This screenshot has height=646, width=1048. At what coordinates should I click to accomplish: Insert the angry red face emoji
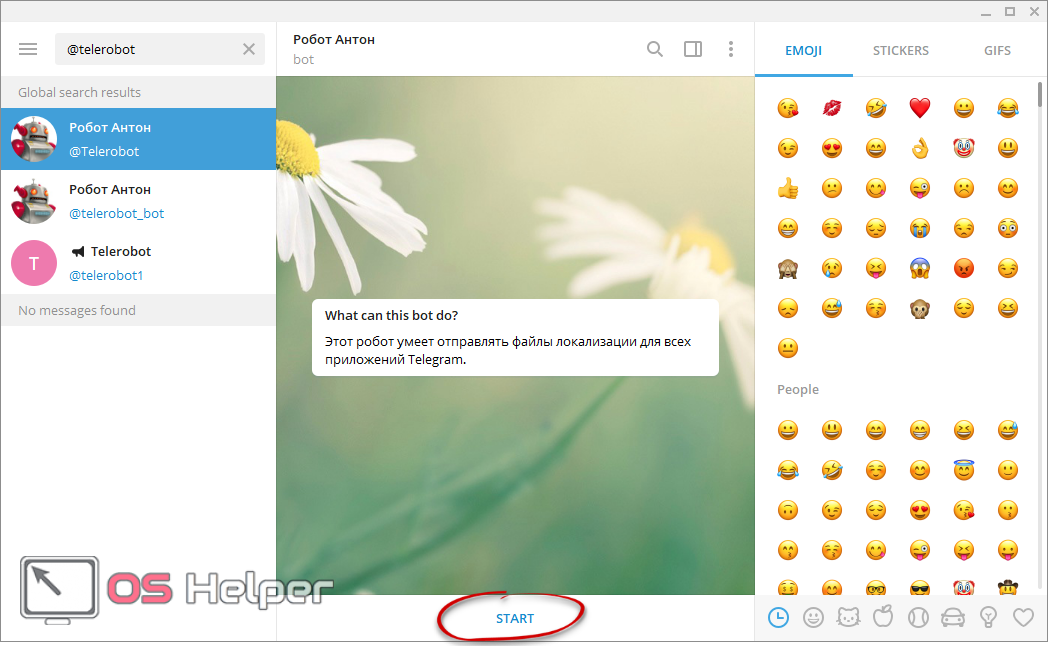[964, 269]
